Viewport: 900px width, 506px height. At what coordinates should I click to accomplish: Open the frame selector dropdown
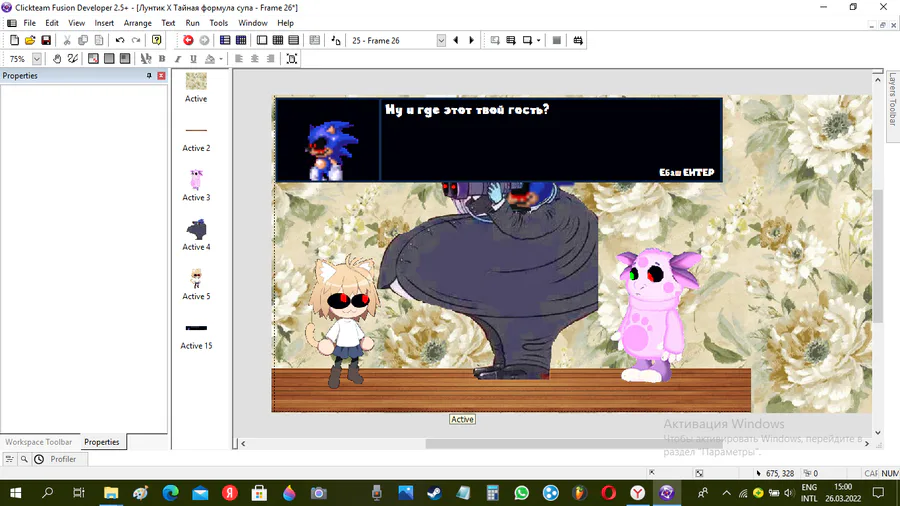click(x=441, y=40)
